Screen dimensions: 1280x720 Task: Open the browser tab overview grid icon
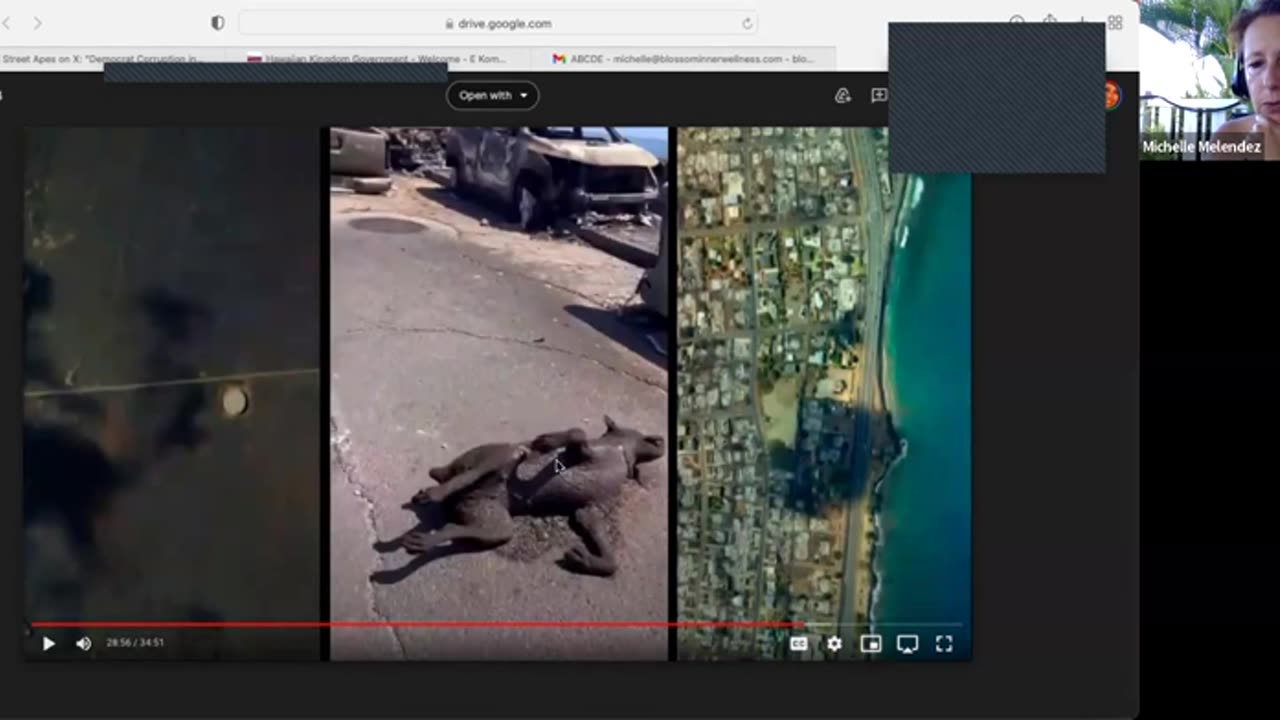[x=1115, y=23]
